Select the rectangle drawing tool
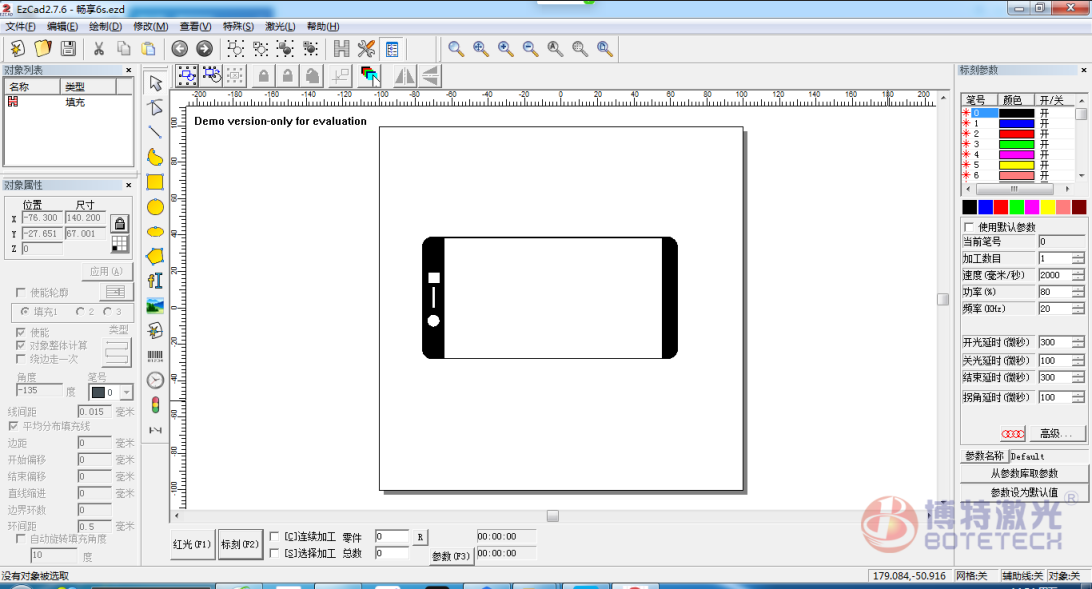The image size is (1092, 589). tap(155, 182)
